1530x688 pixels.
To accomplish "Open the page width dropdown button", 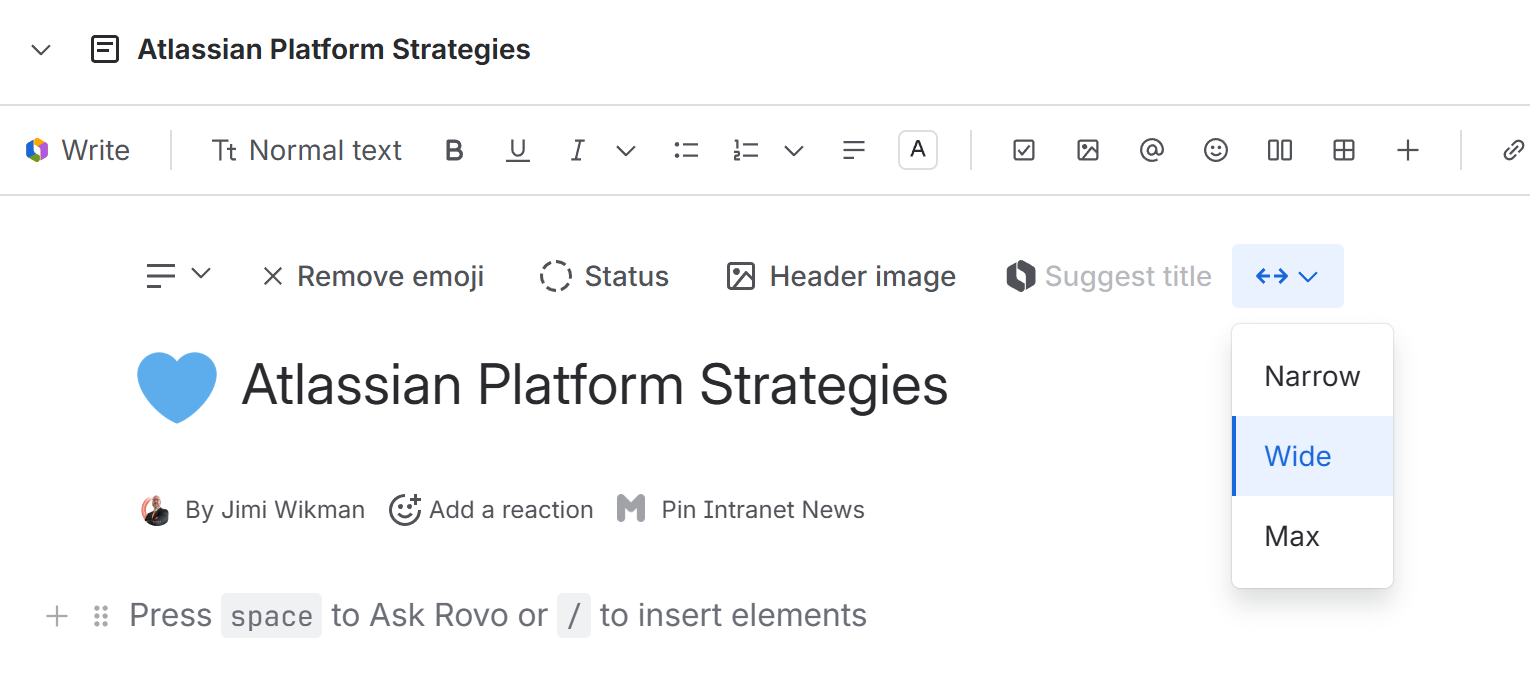I will (x=1287, y=276).
